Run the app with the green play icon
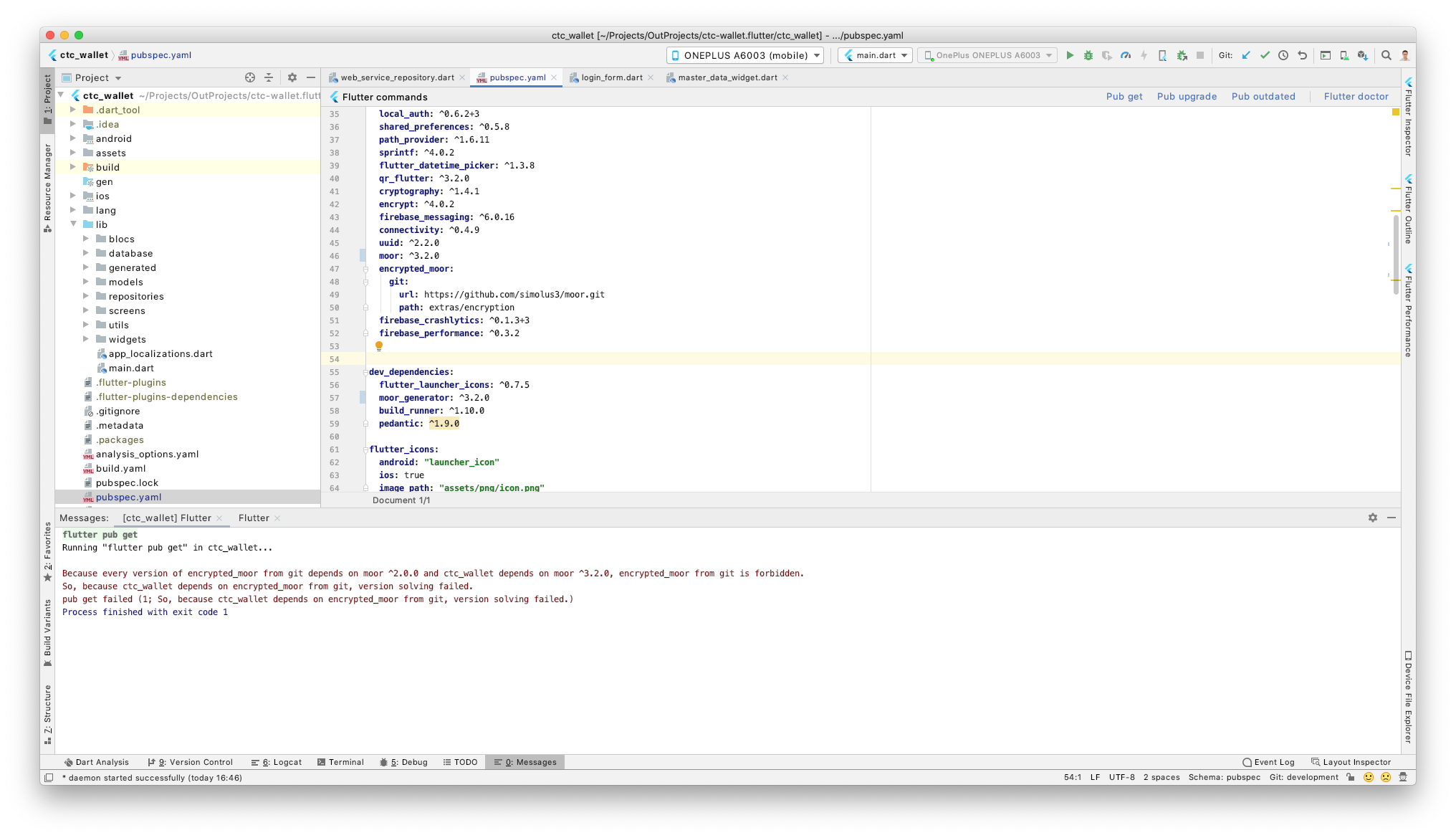This screenshot has height=838, width=1456. [x=1070, y=55]
